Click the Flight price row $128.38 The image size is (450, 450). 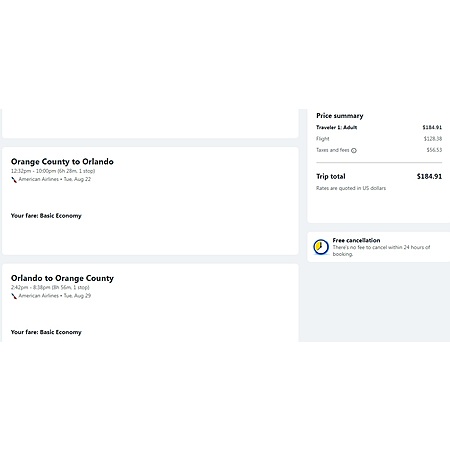[379, 139]
